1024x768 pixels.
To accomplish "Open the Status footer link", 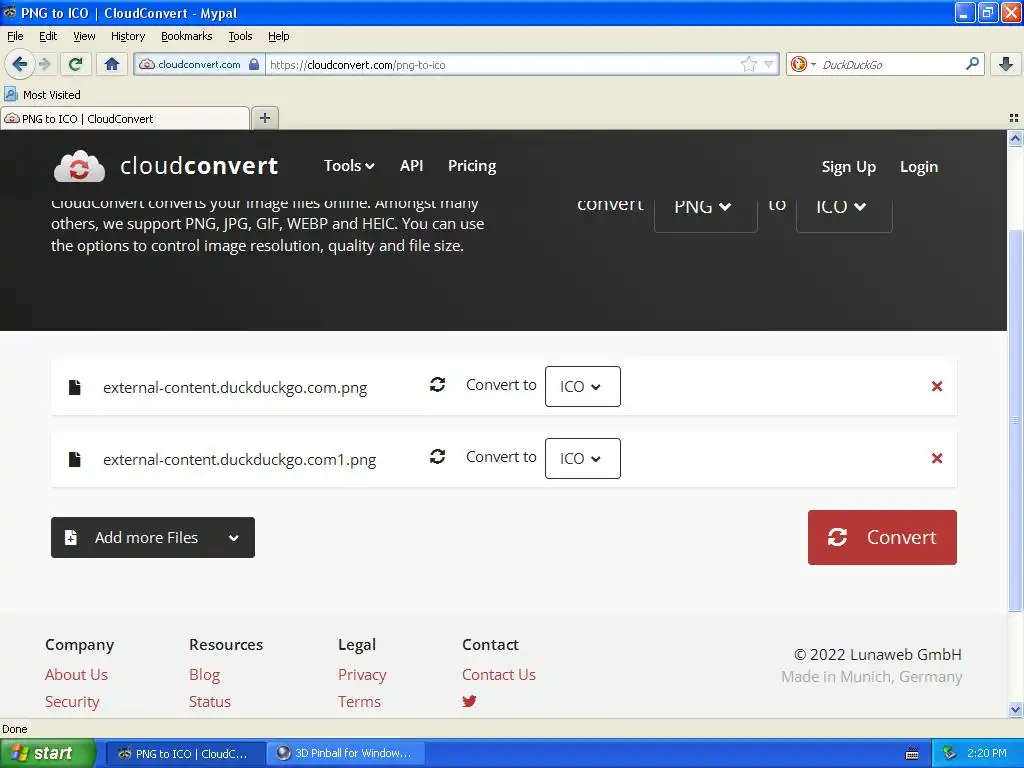I will (210, 701).
